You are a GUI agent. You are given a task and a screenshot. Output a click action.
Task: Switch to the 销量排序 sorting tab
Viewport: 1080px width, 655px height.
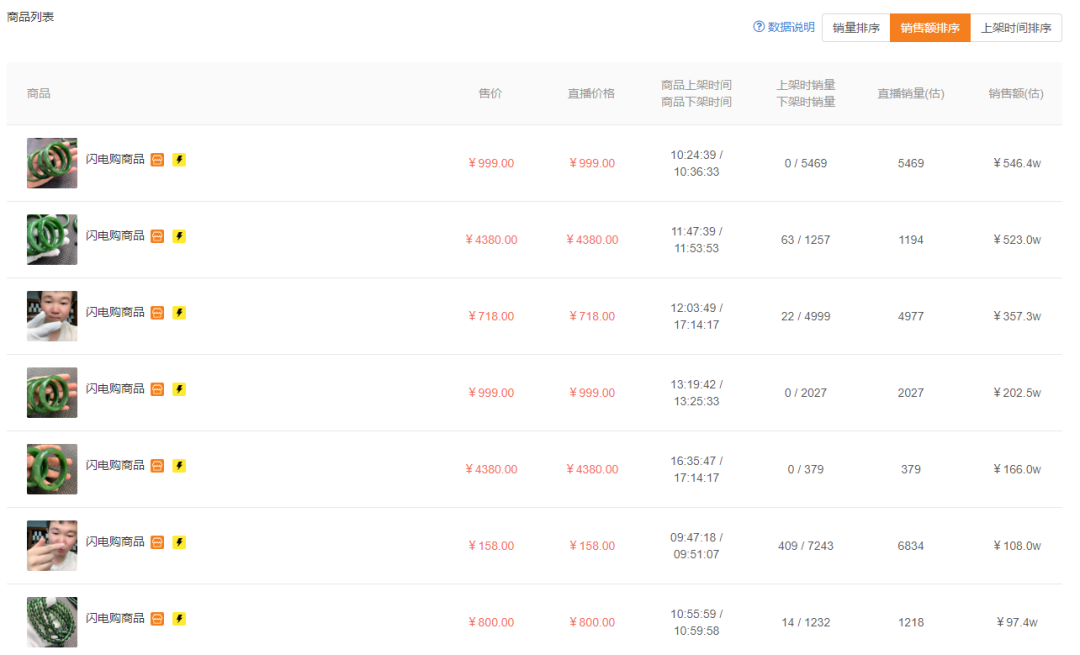pyautogui.click(x=856, y=28)
